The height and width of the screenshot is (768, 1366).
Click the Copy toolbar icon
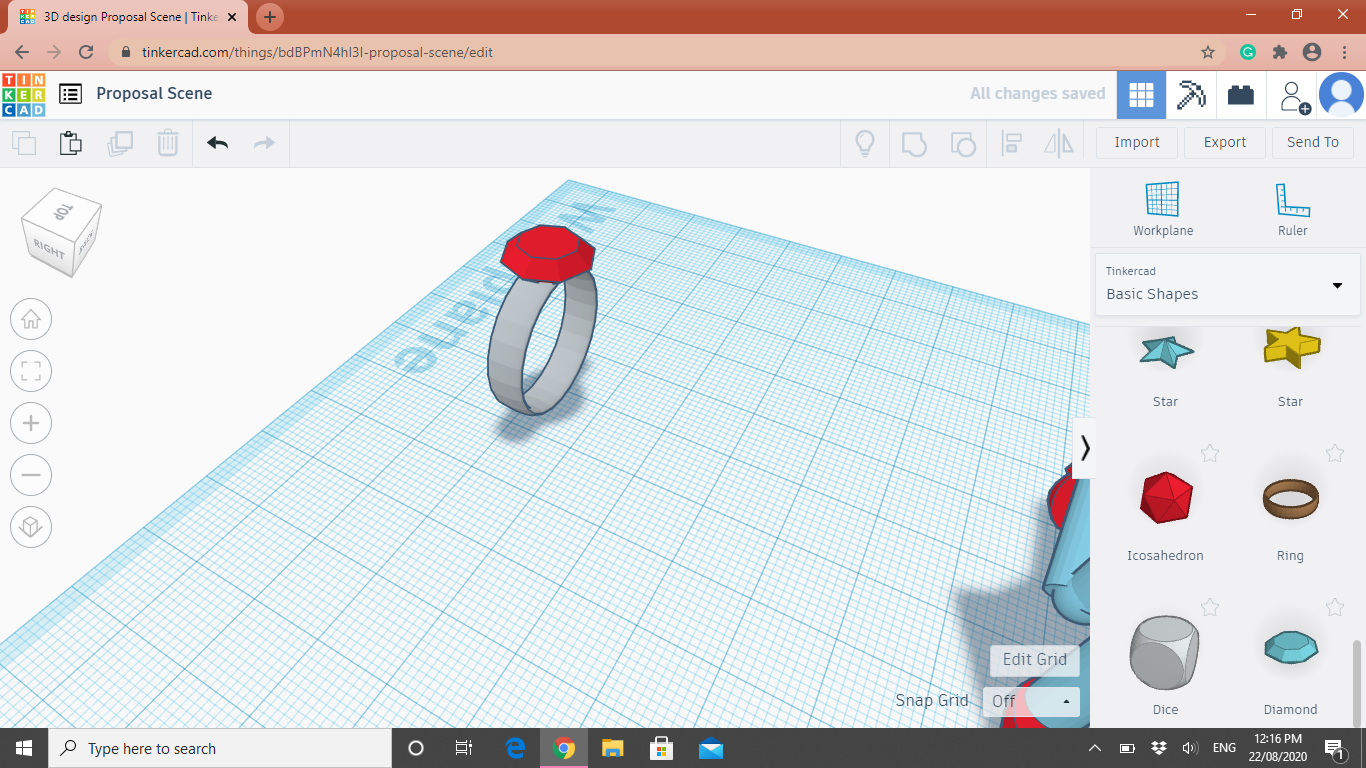pyautogui.click(x=24, y=143)
